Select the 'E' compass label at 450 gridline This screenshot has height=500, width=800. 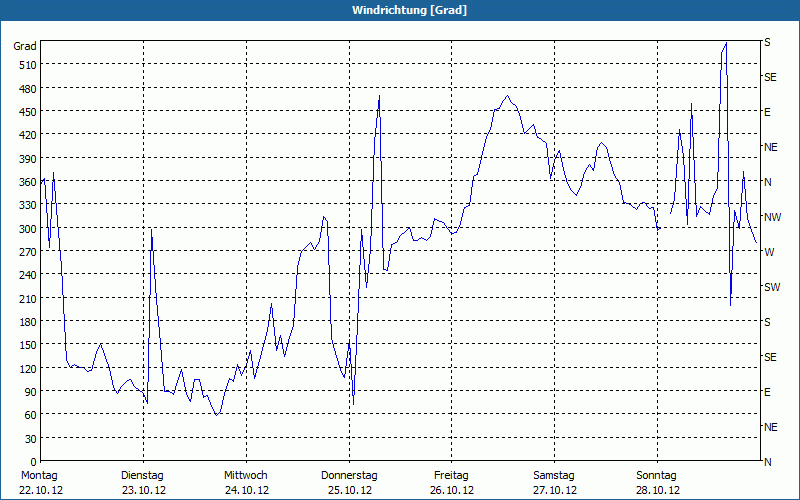[767, 112]
